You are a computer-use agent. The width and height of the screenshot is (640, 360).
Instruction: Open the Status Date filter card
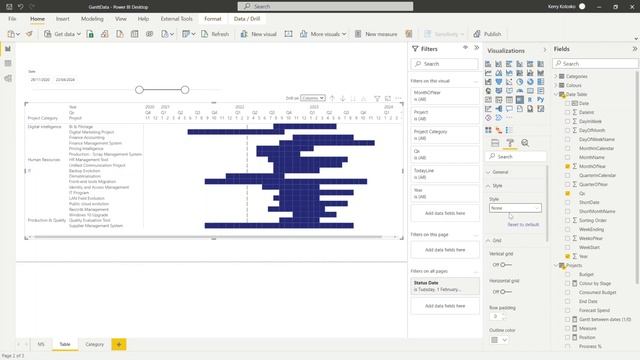point(445,286)
